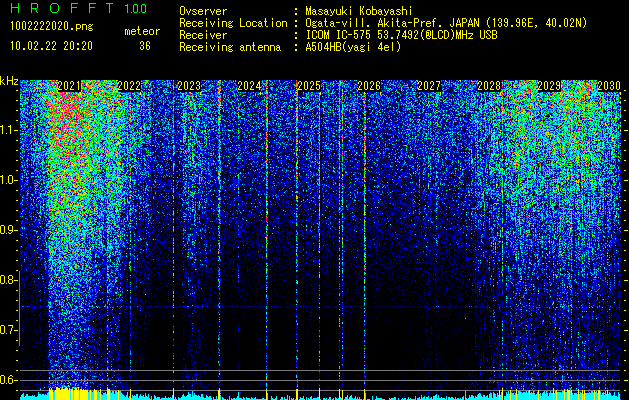Click the 2029 time marker
Screen dimensions: 629x400
tap(549, 86)
